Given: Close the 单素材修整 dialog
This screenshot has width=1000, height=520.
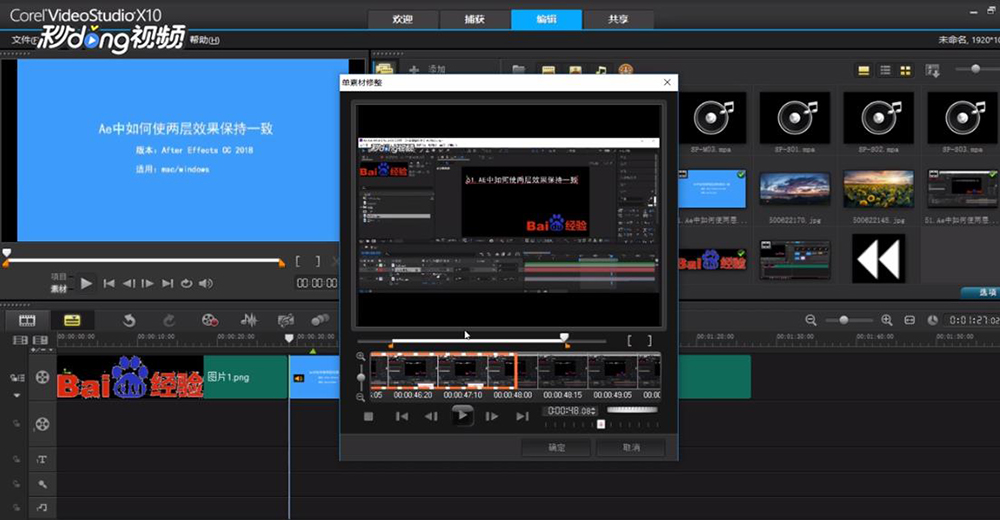Looking at the screenshot, I should [x=667, y=82].
